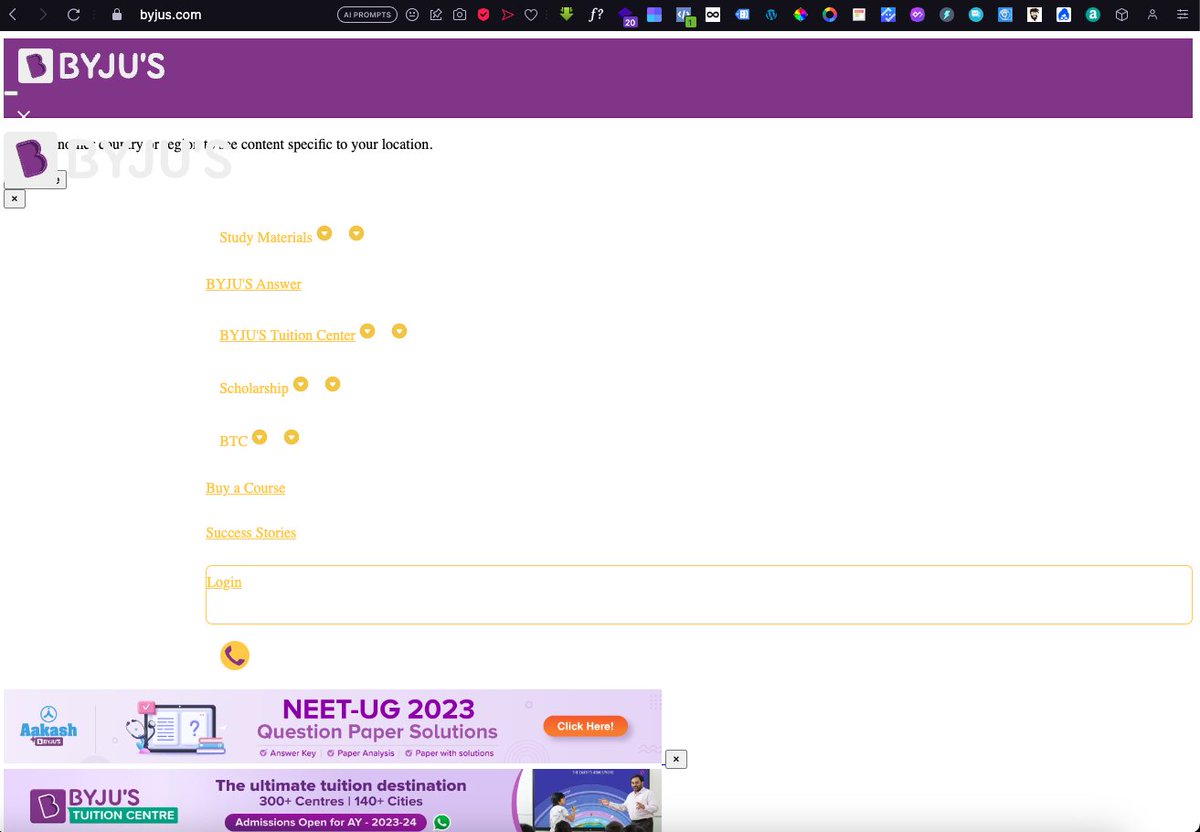Reload the byjus.com page

(73, 15)
